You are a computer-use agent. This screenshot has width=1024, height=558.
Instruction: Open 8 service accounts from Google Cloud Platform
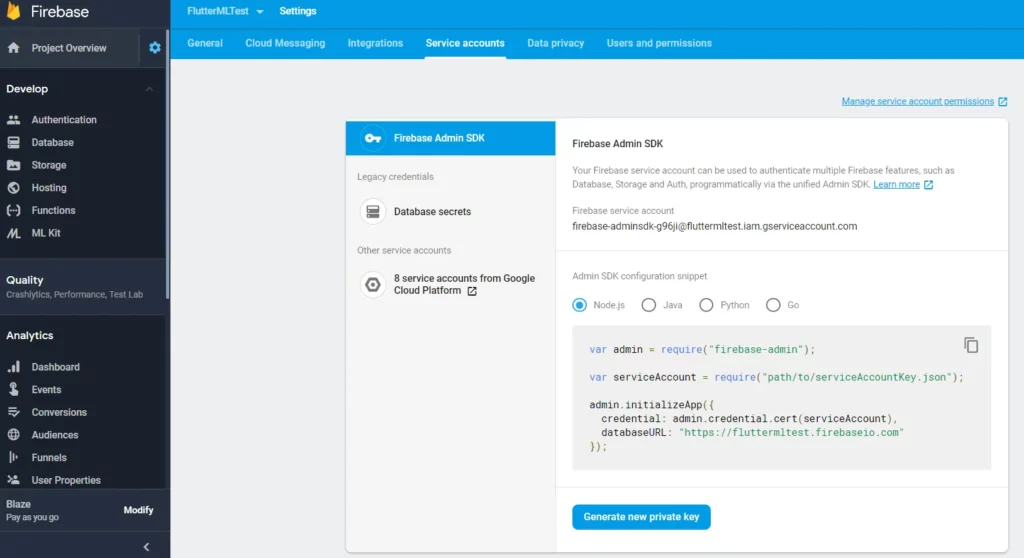click(451, 284)
